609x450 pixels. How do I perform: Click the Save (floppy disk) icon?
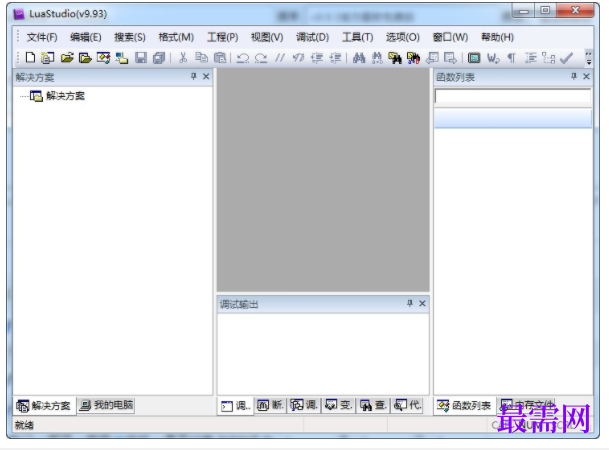(x=141, y=58)
